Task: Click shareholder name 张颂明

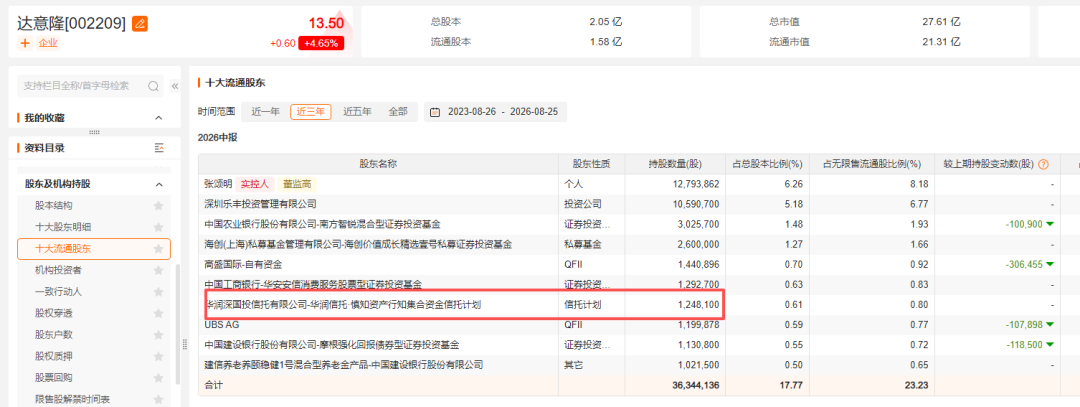Action: [x=218, y=184]
